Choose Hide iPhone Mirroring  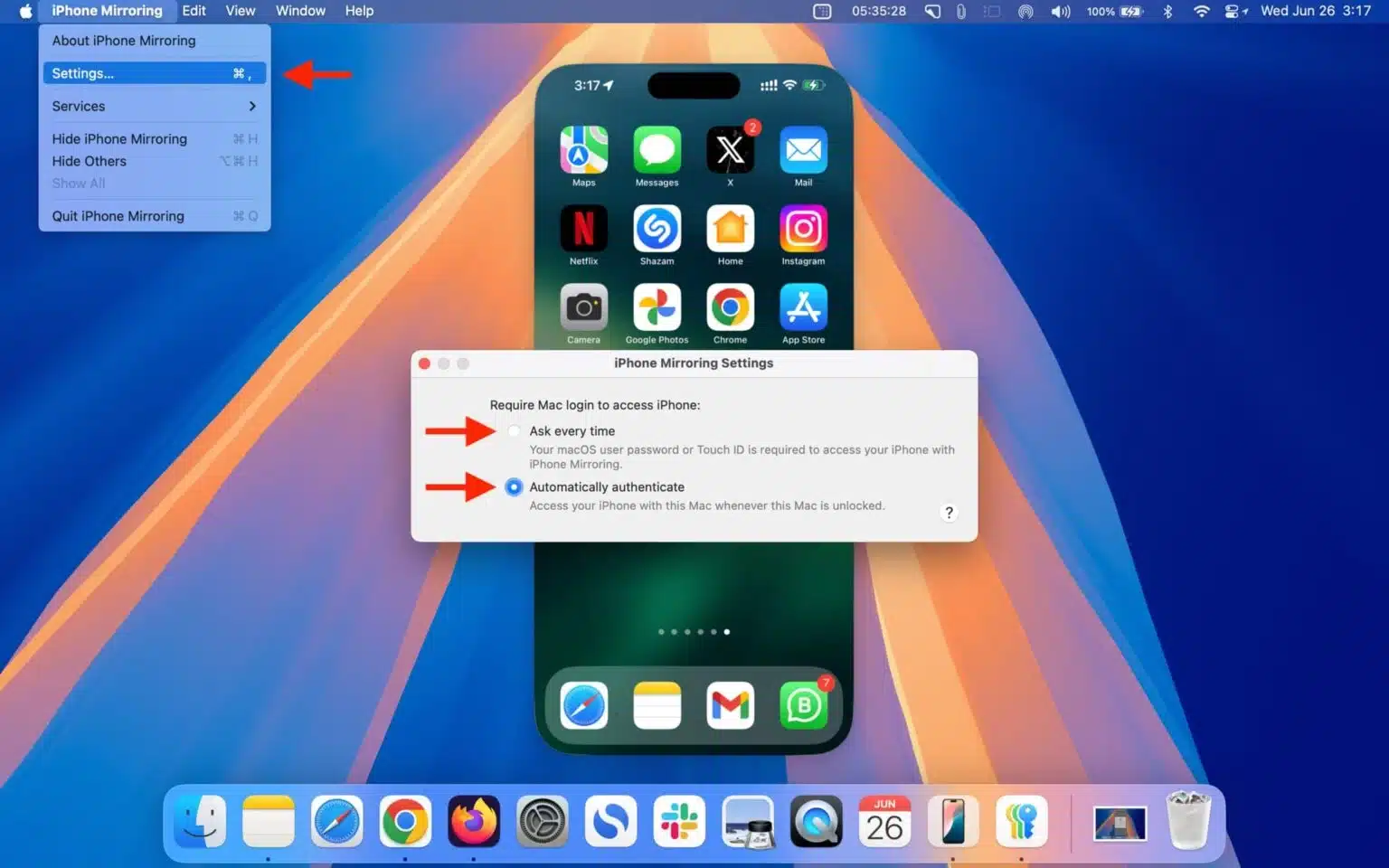[155, 139]
